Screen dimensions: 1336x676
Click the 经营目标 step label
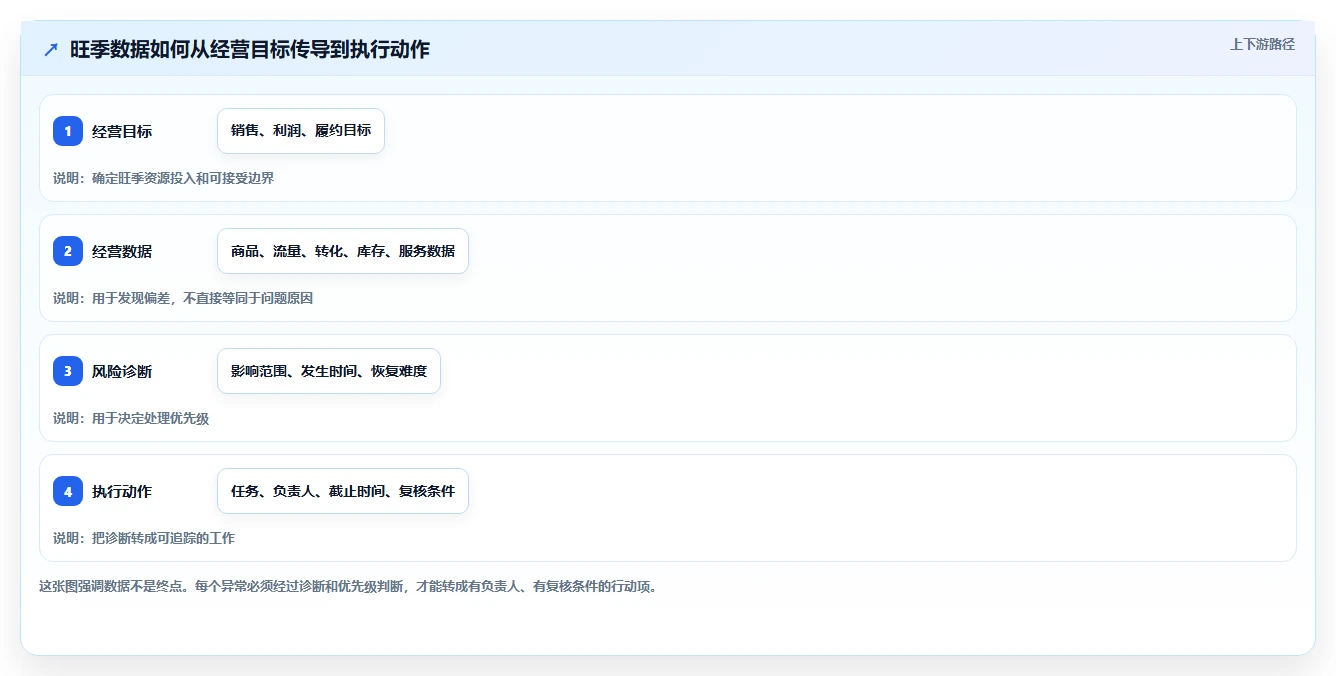tap(122, 131)
